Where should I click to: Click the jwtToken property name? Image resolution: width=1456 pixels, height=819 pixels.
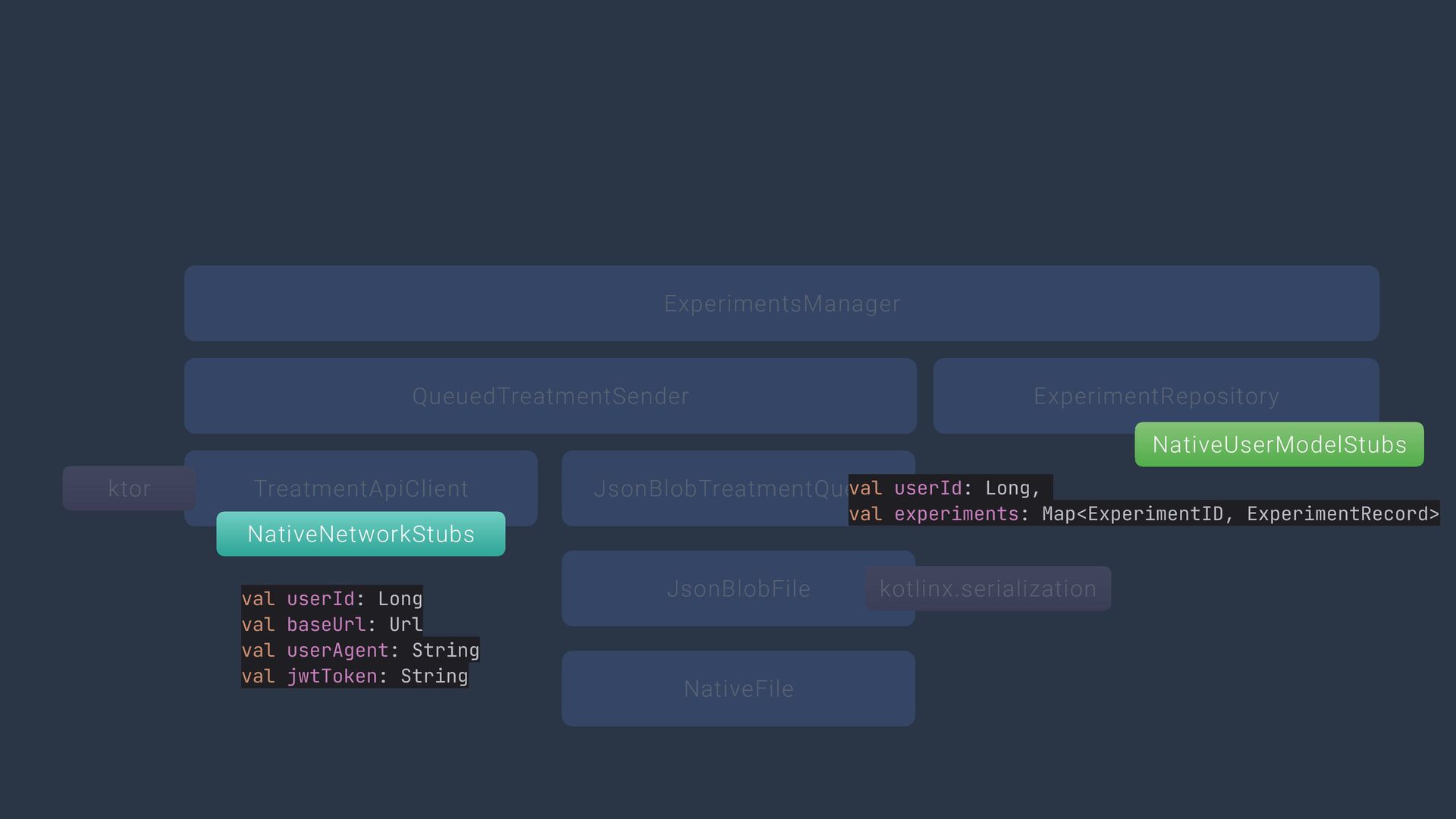pyautogui.click(x=331, y=676)
